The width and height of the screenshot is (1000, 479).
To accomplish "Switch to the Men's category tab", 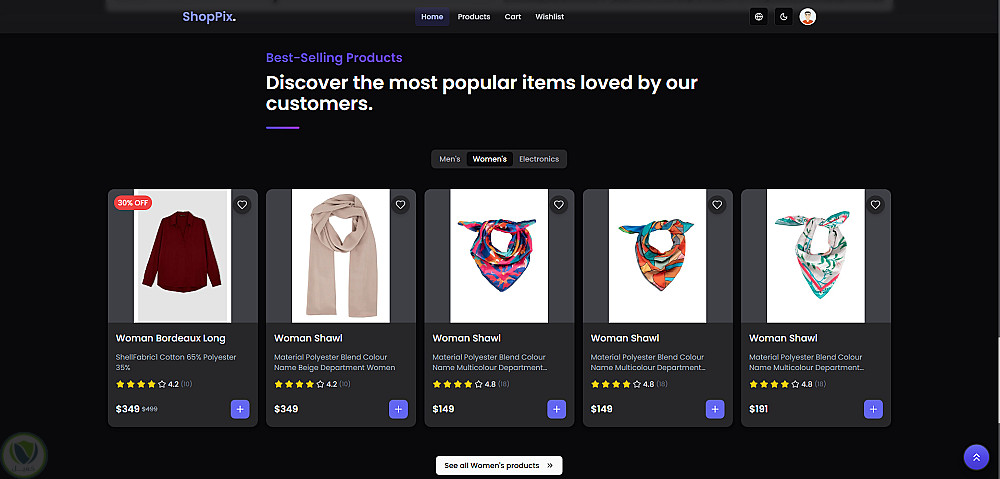I will (450, 159).
